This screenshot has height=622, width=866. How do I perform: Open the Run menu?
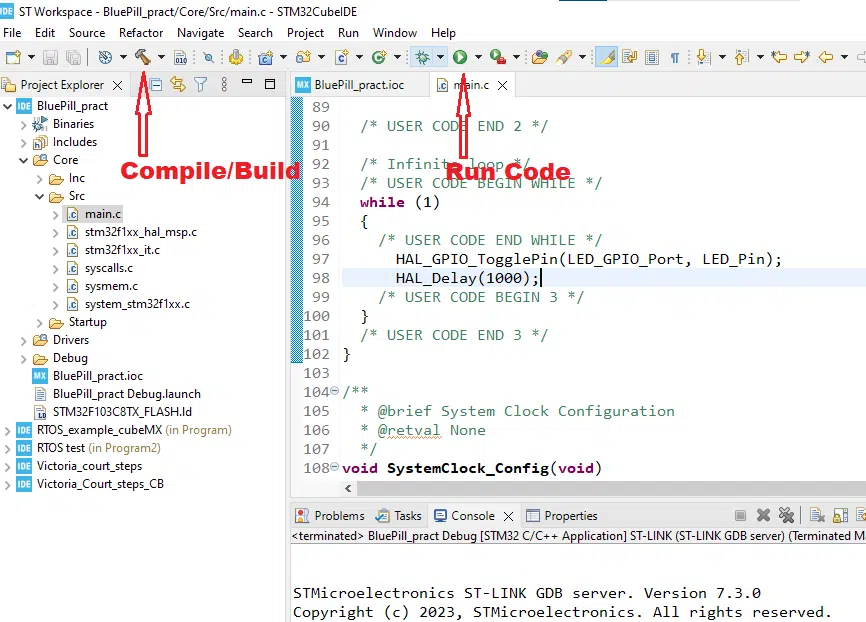[x=348, y=33]
